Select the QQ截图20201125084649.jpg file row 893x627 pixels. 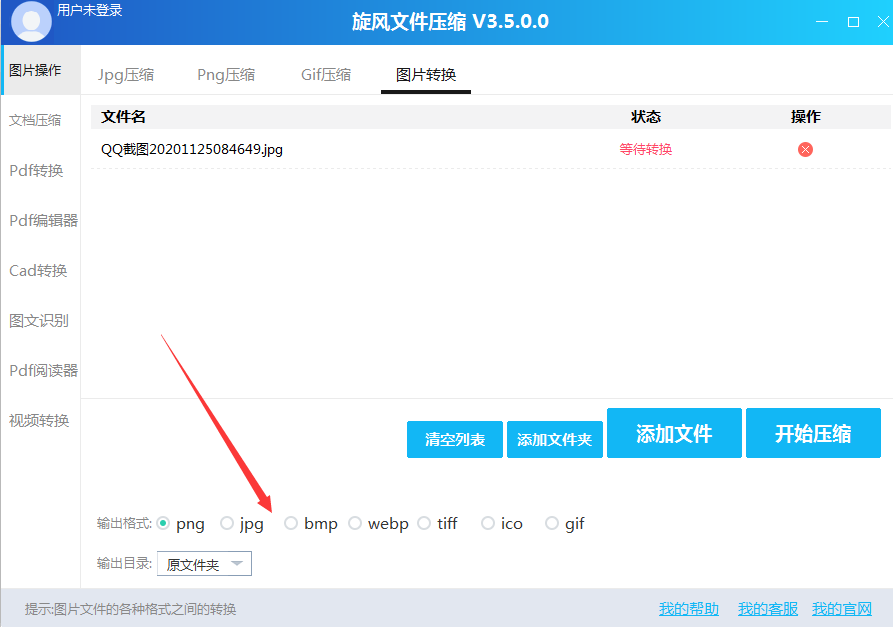tap(189, 148)
